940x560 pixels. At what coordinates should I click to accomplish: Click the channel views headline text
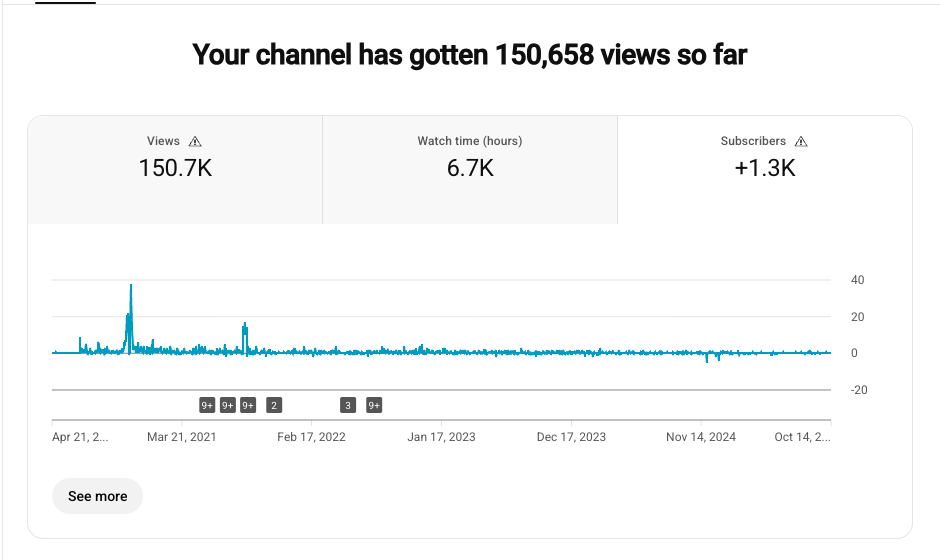point(469,54)
